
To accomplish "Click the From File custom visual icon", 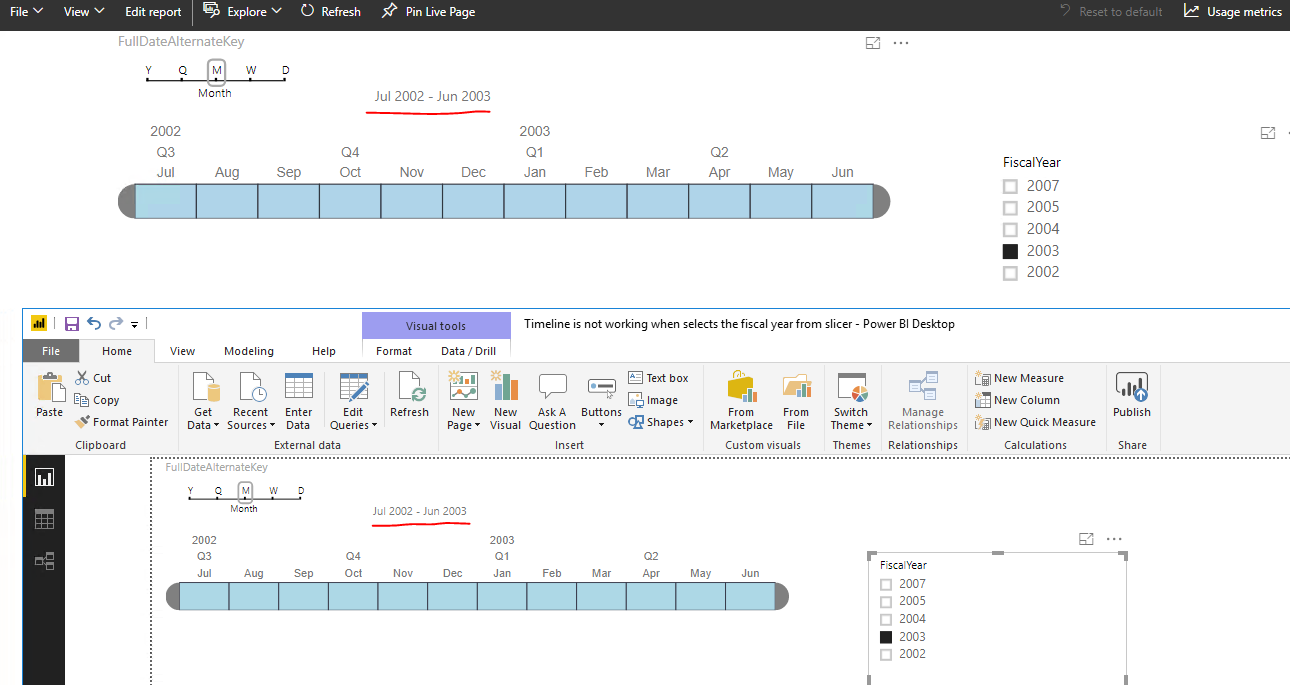I will pos(796,387).
